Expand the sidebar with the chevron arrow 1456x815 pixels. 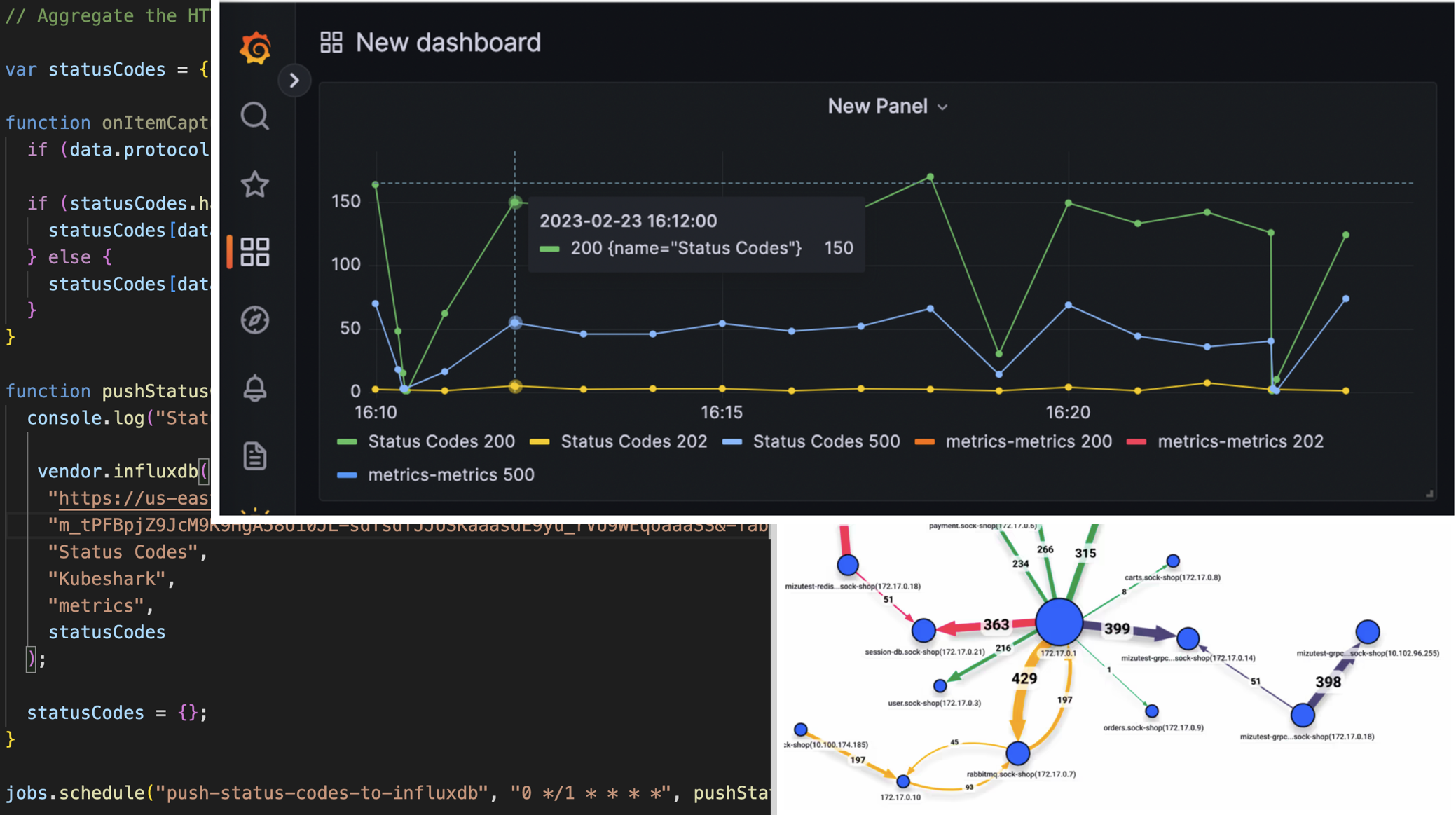coord(294,81)
